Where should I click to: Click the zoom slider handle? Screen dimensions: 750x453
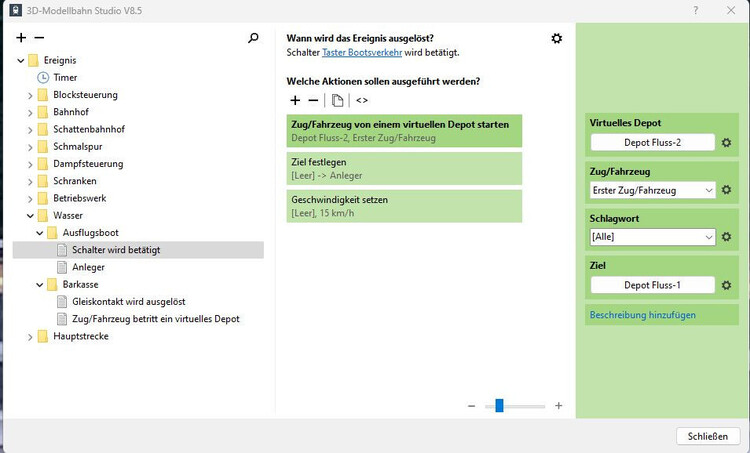pos(499,406)
